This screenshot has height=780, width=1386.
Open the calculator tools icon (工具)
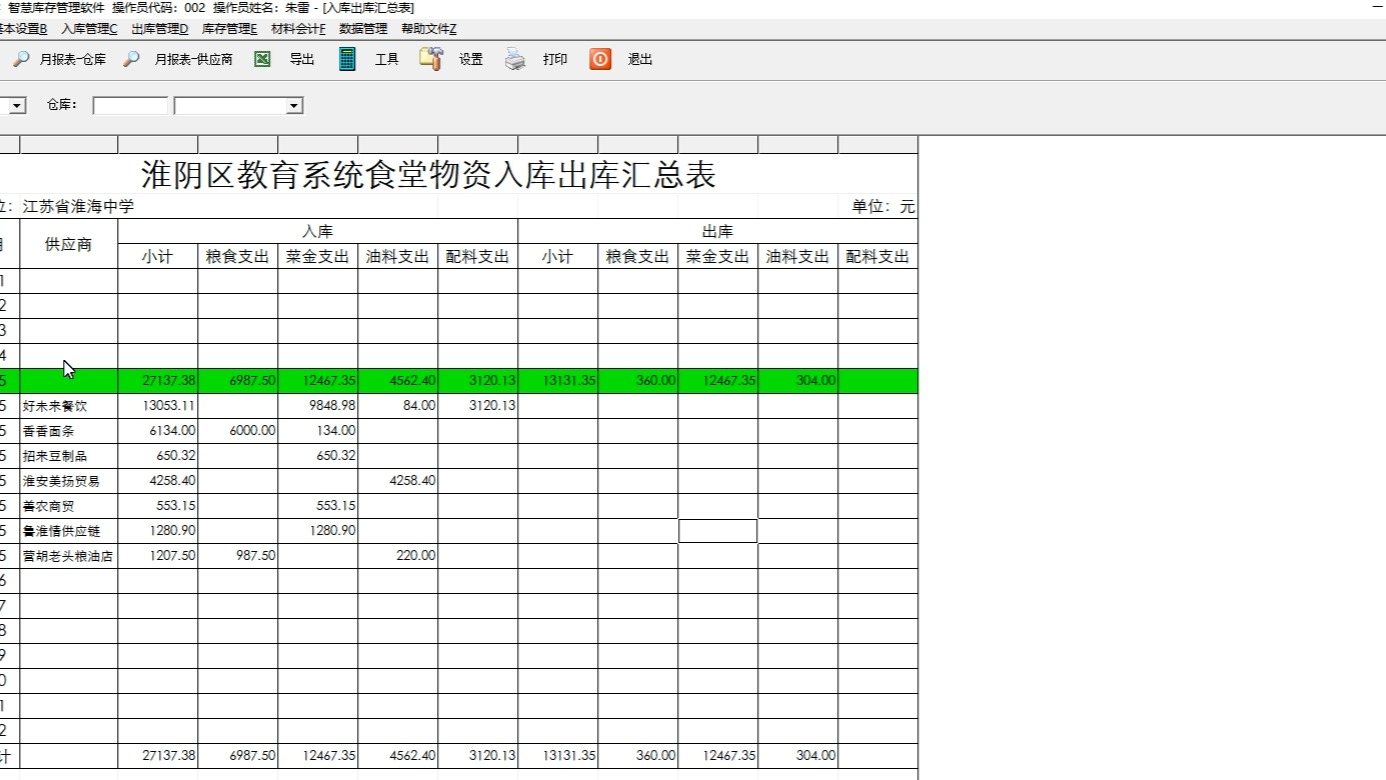pyautogui.click(x=347, y=59)
